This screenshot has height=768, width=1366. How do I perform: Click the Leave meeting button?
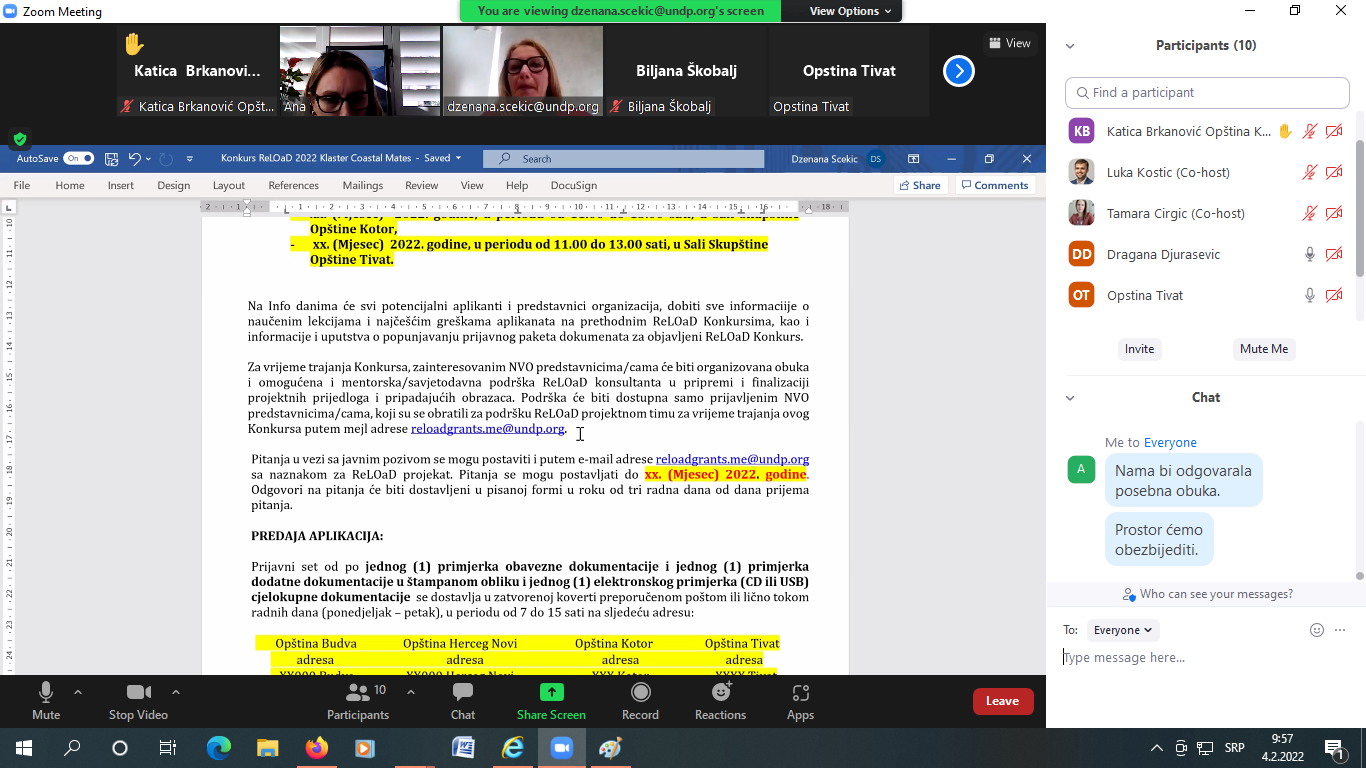[1003, 701]
